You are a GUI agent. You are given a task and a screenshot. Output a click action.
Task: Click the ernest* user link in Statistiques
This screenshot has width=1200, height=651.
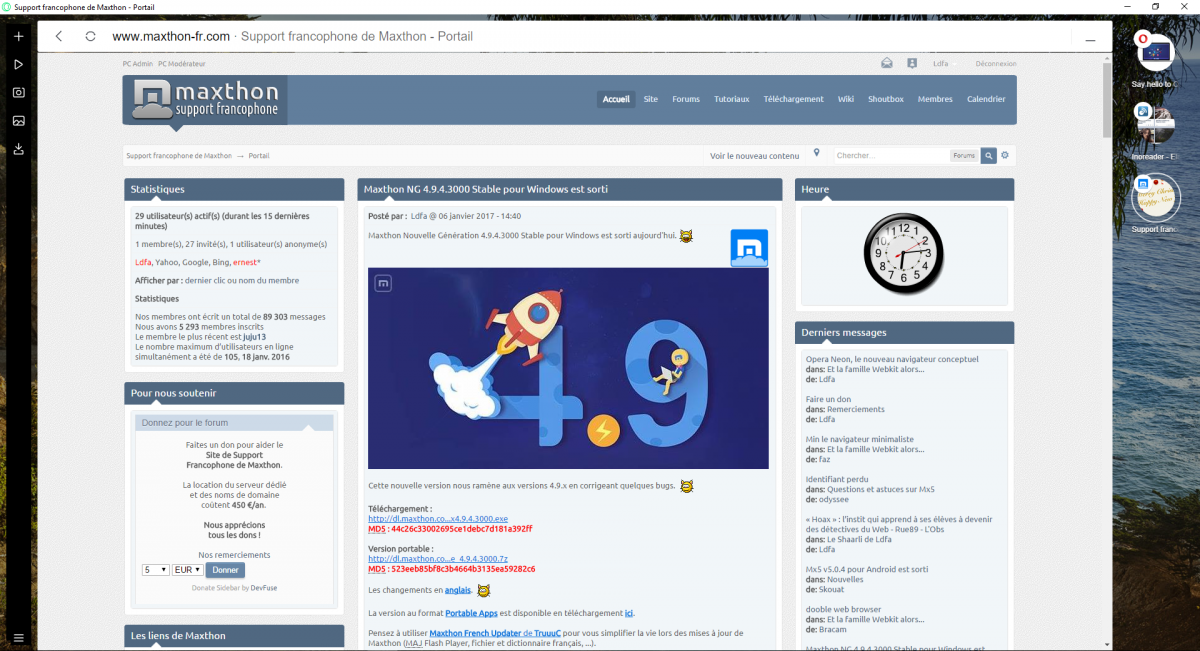click(x=246, y=262)
